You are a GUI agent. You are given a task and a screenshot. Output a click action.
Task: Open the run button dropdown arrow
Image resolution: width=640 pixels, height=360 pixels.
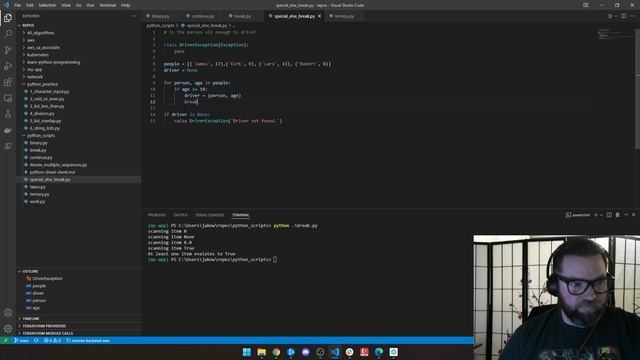click(616, 16)
